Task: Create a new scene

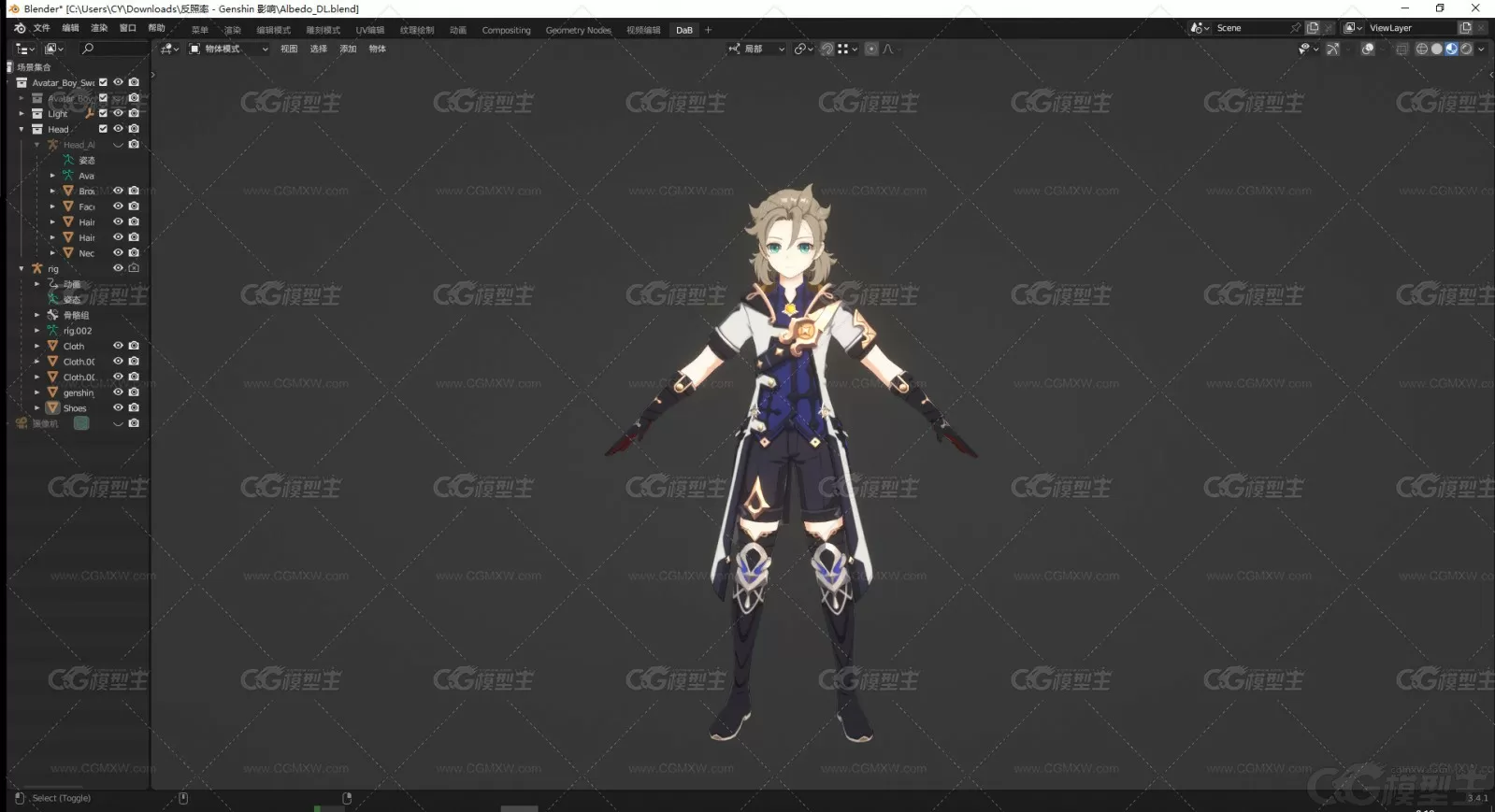Action: pyautogui.click(x=1313, y=28)
